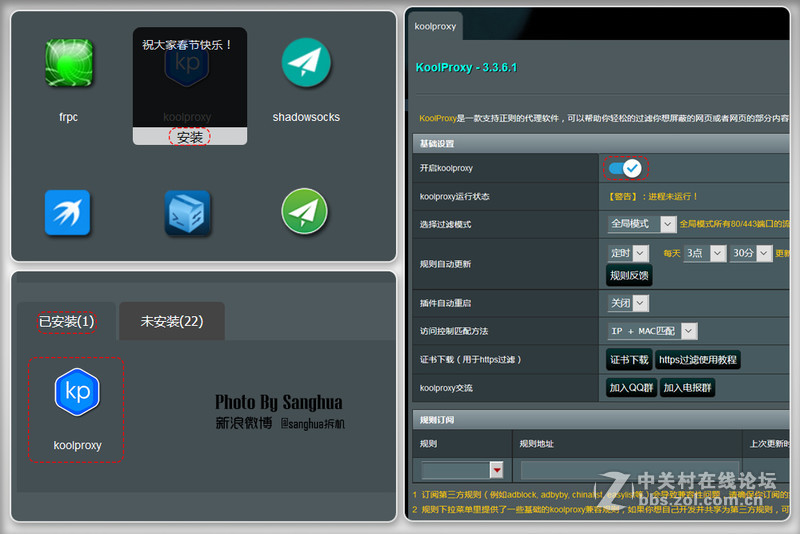Viewport: 800px width, 534px height.
Task: Open the frpc green globe icon
Action: 69,63
